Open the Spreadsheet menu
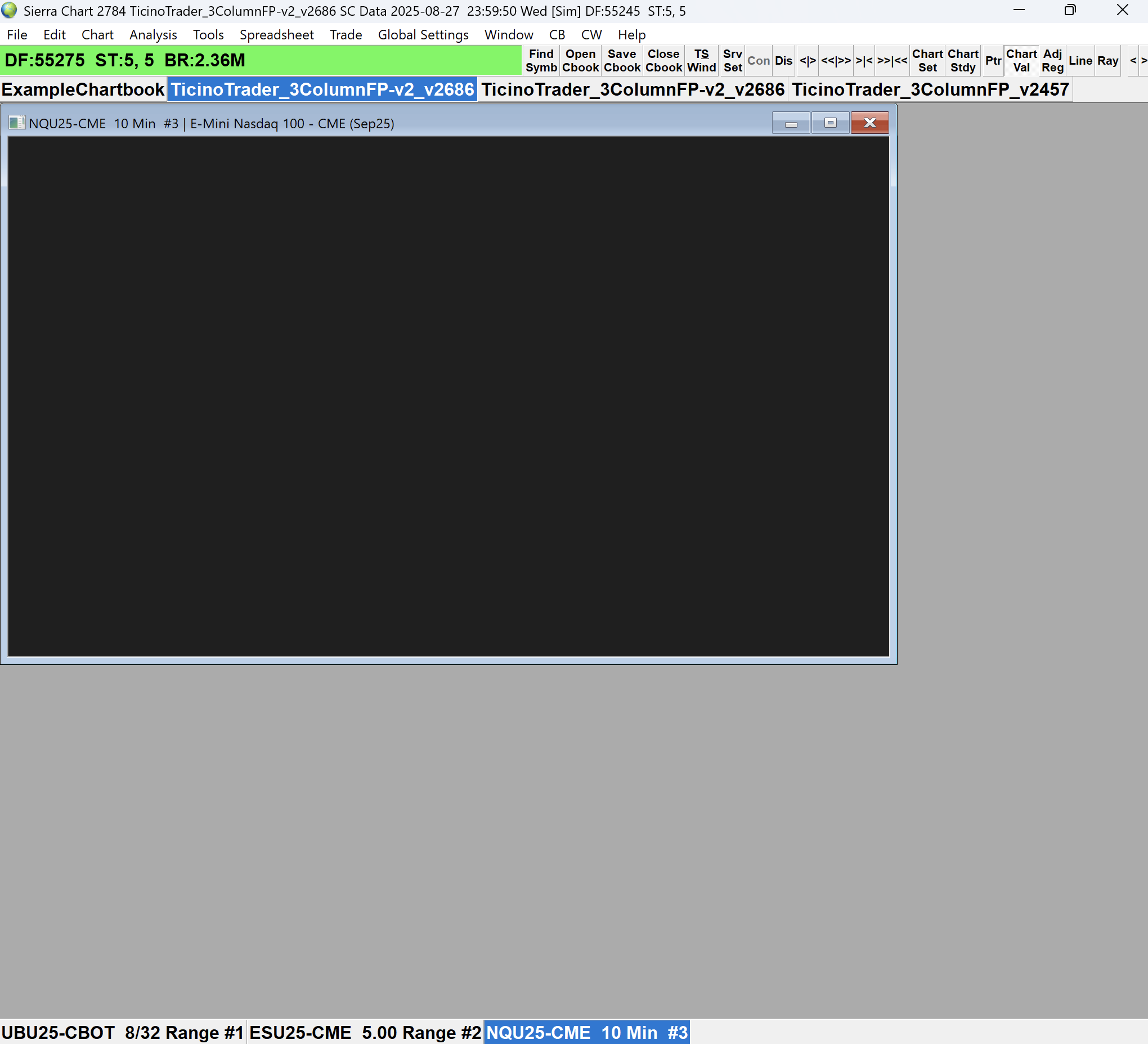Image resolution: width=1148 pixels, height=1044 pixels. 276,35
